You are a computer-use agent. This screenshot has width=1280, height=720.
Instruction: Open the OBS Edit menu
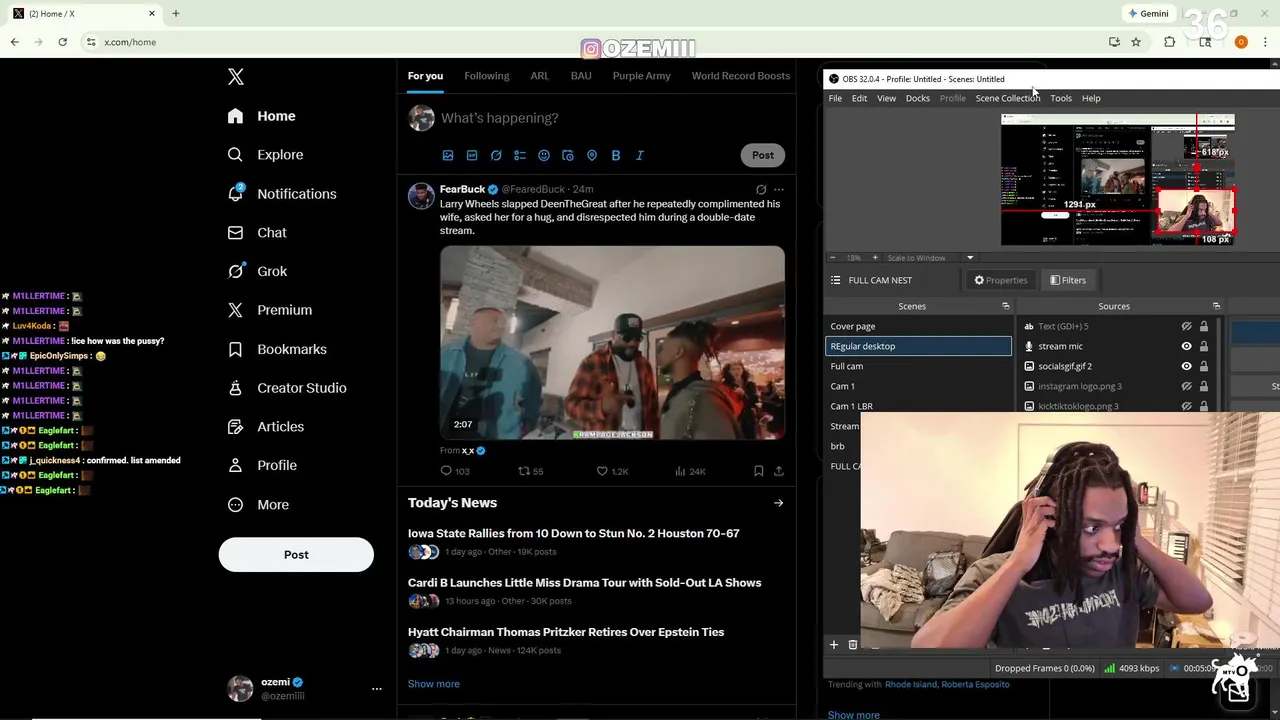[859, 98]
